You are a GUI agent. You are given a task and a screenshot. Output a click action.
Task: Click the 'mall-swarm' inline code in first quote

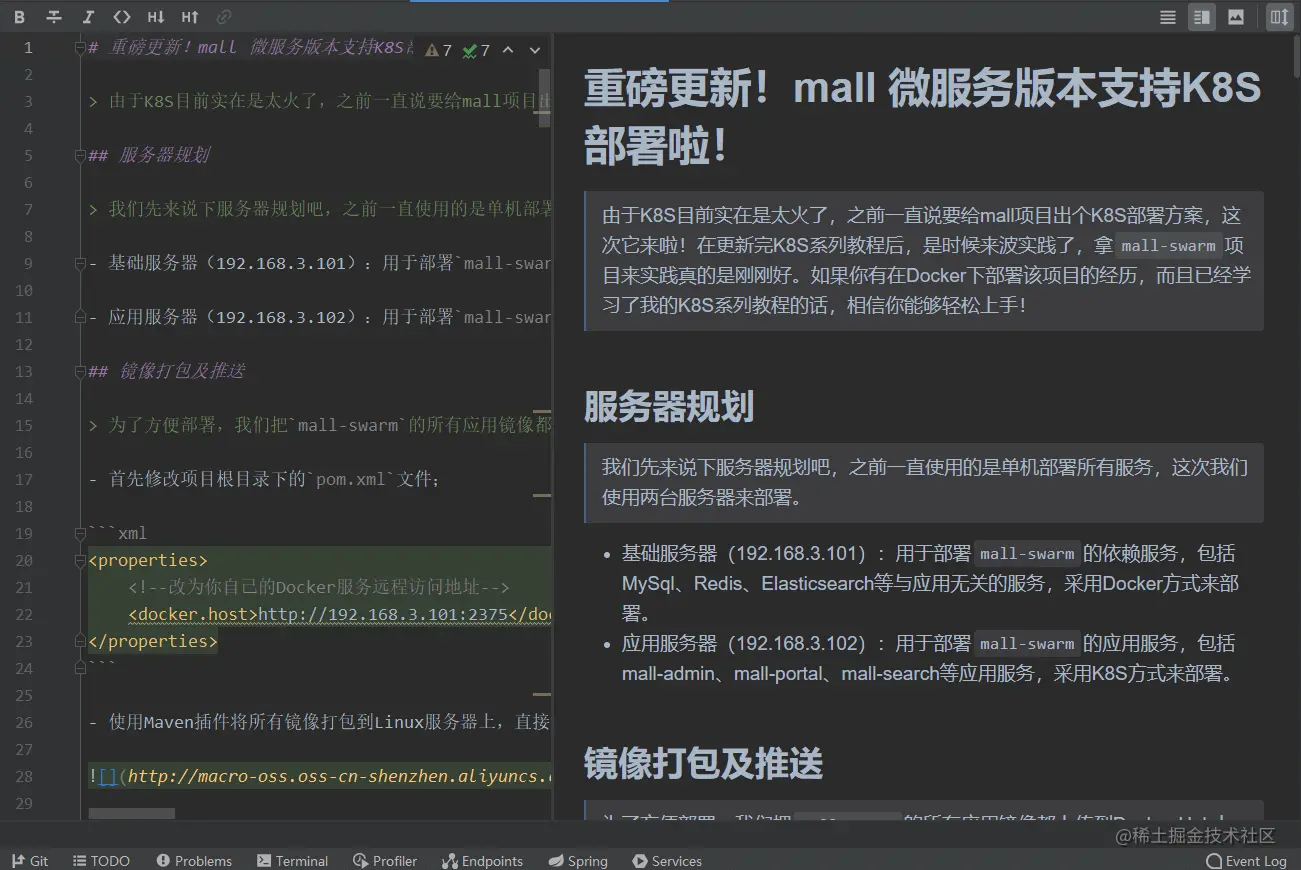click(x=1169, y=246)
